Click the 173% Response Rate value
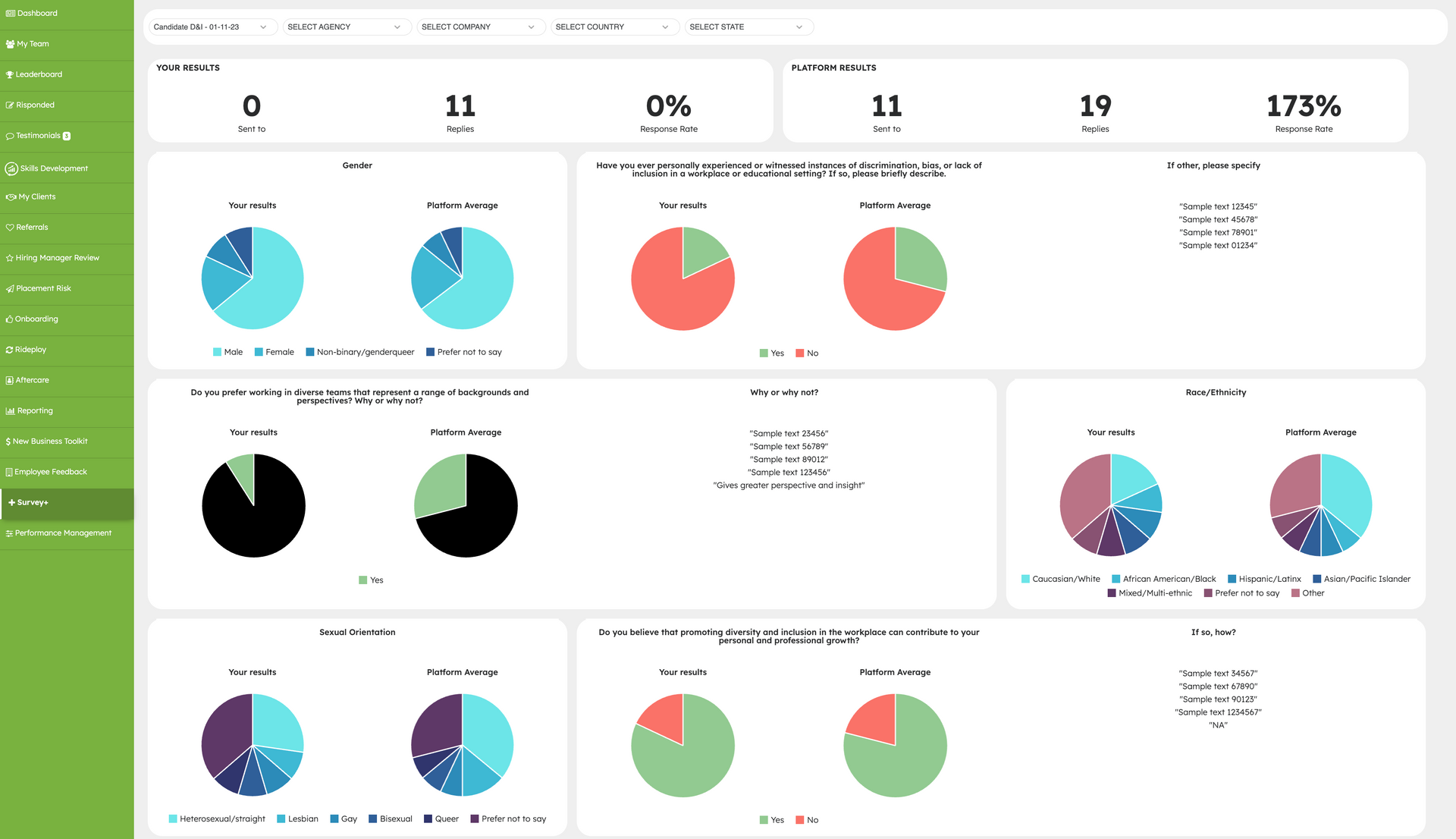 click(1304, 106)
